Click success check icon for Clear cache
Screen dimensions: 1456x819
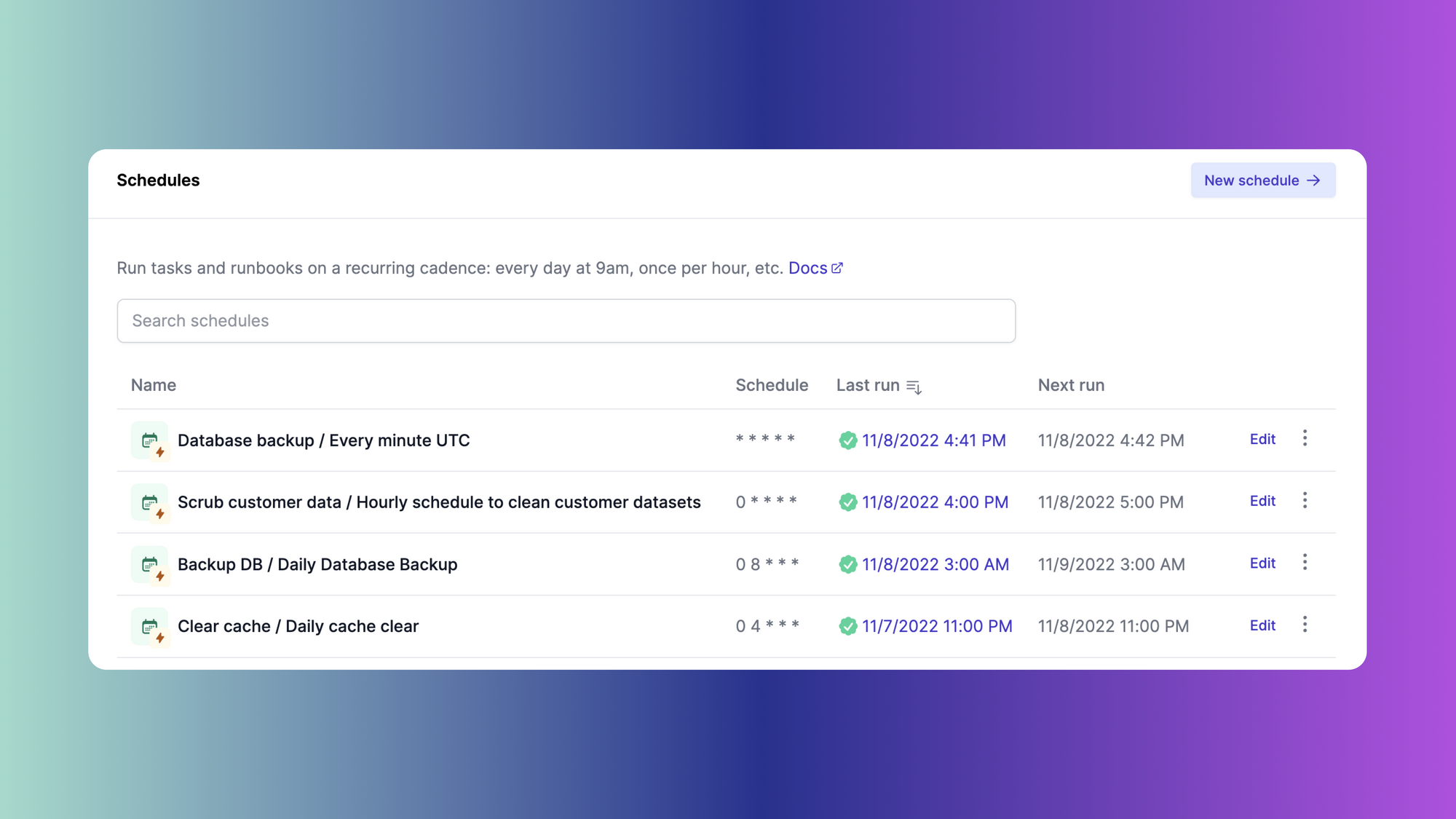[847, 626]
